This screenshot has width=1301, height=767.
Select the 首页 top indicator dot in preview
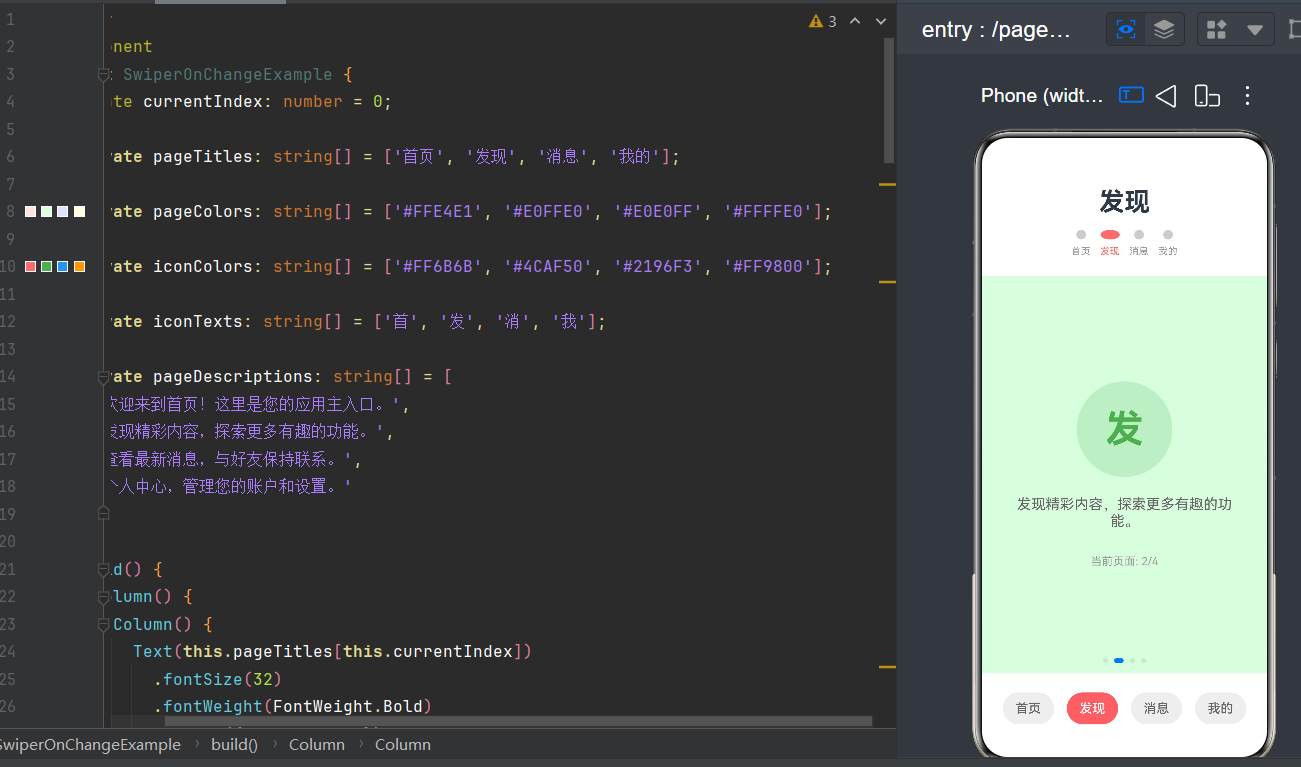click(x=1081, y=235)
